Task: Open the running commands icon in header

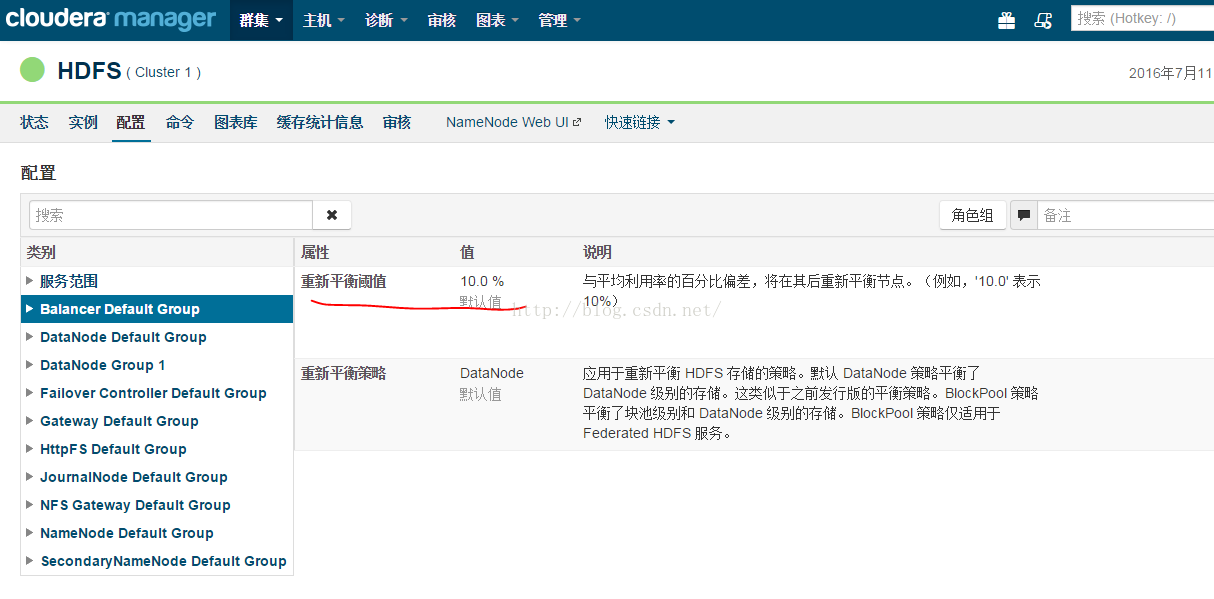Action: [1043, 20]
